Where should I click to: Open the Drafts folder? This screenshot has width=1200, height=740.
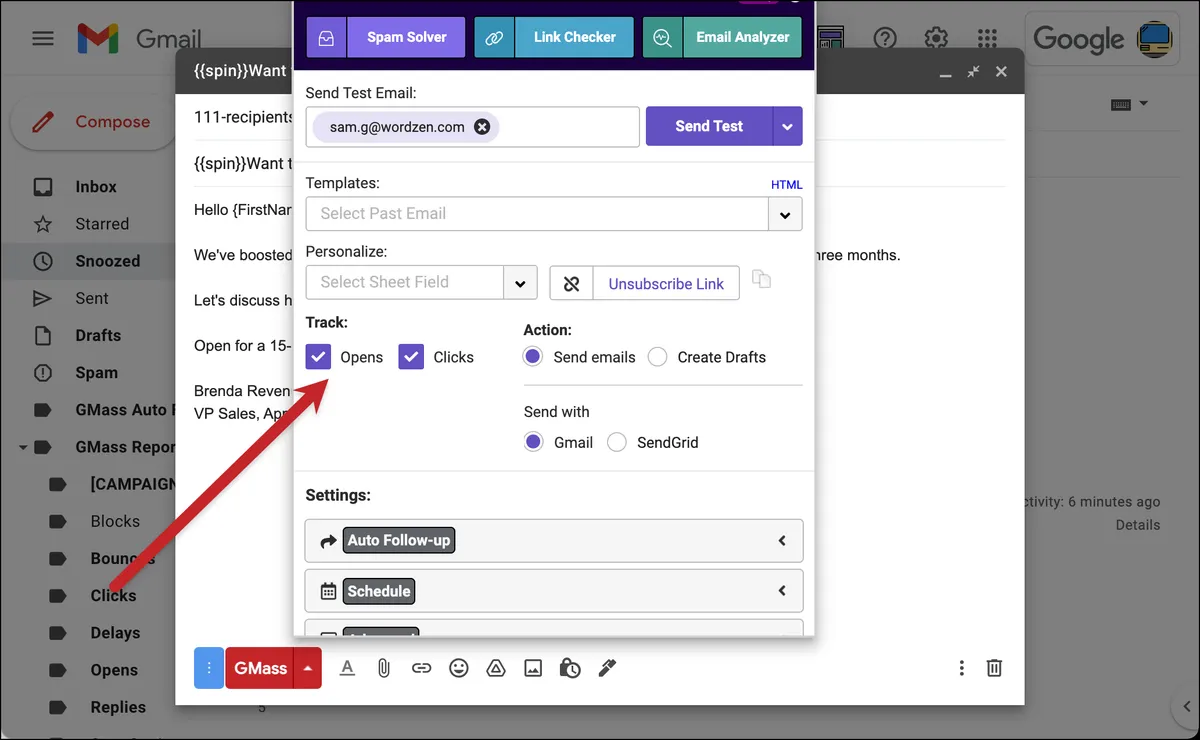pos(98,335)
